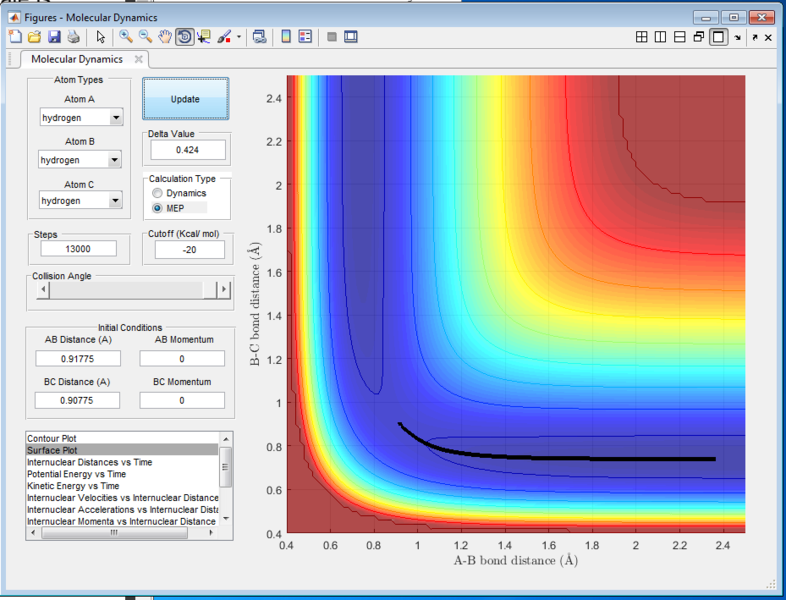Tile figures in a grid layout

(x=643, y=37)
